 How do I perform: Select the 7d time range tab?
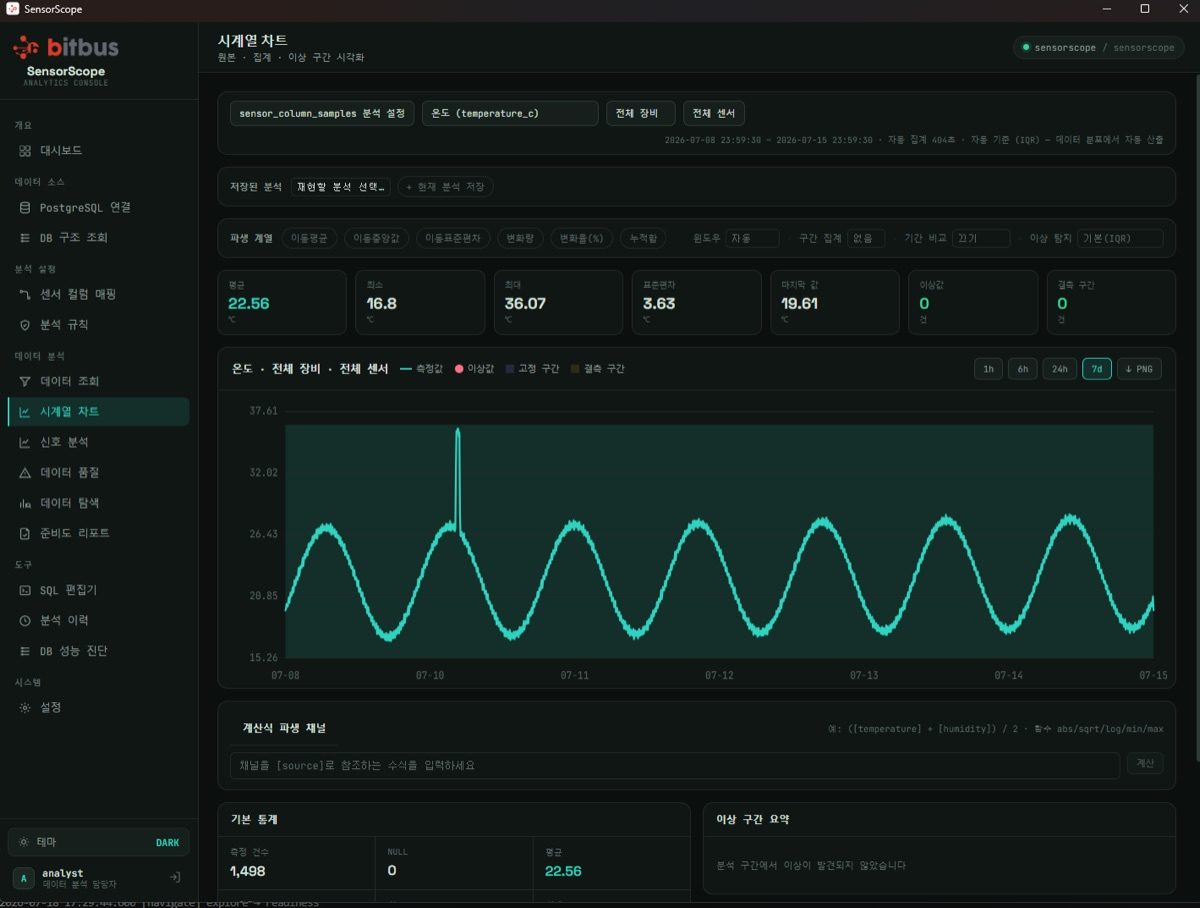(1097, 369)
